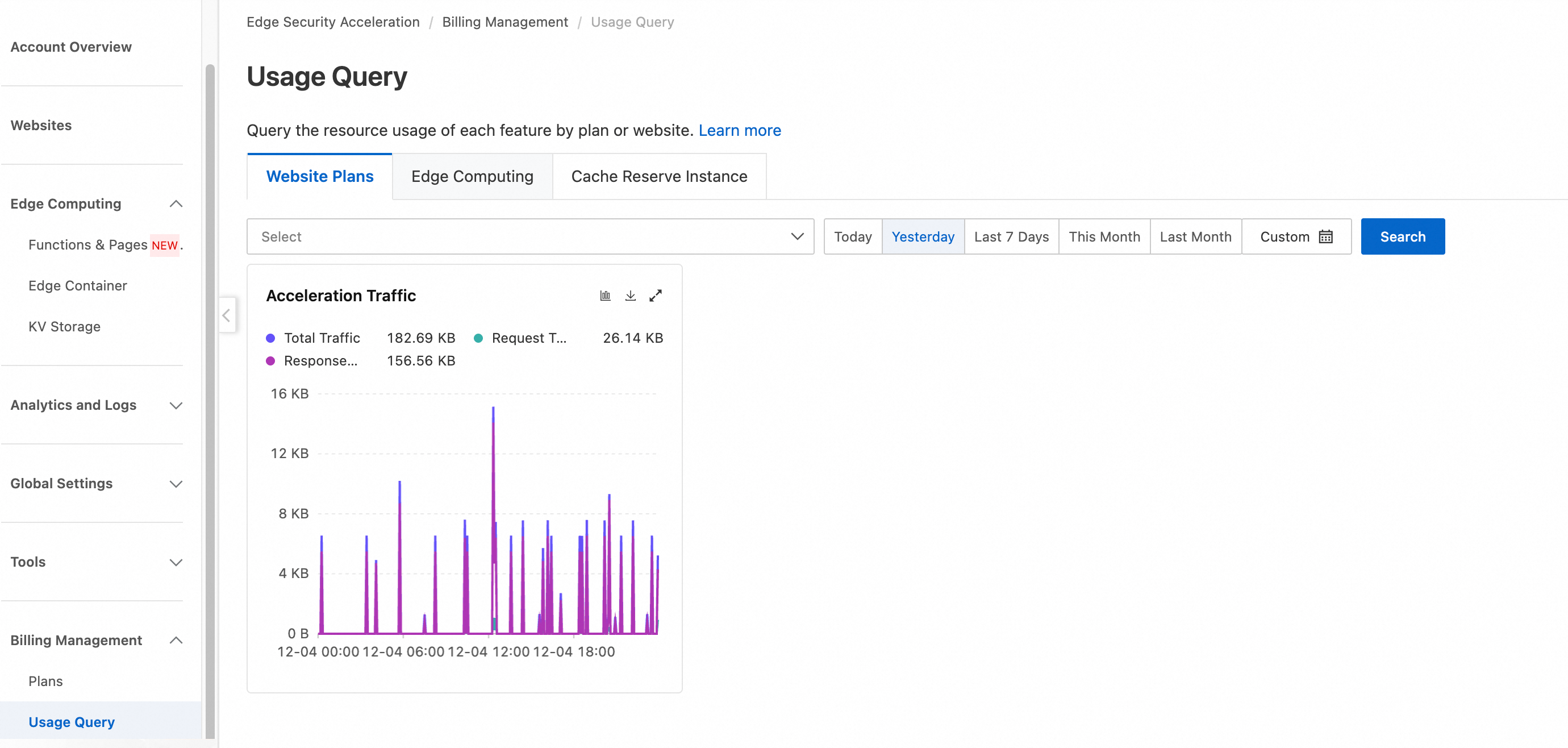Image resolution: width=1568 pixels, height=748 pixels.
Task: Expand Acceleration Traffic chart to fullscreen
Action: [x=655, y=296]
